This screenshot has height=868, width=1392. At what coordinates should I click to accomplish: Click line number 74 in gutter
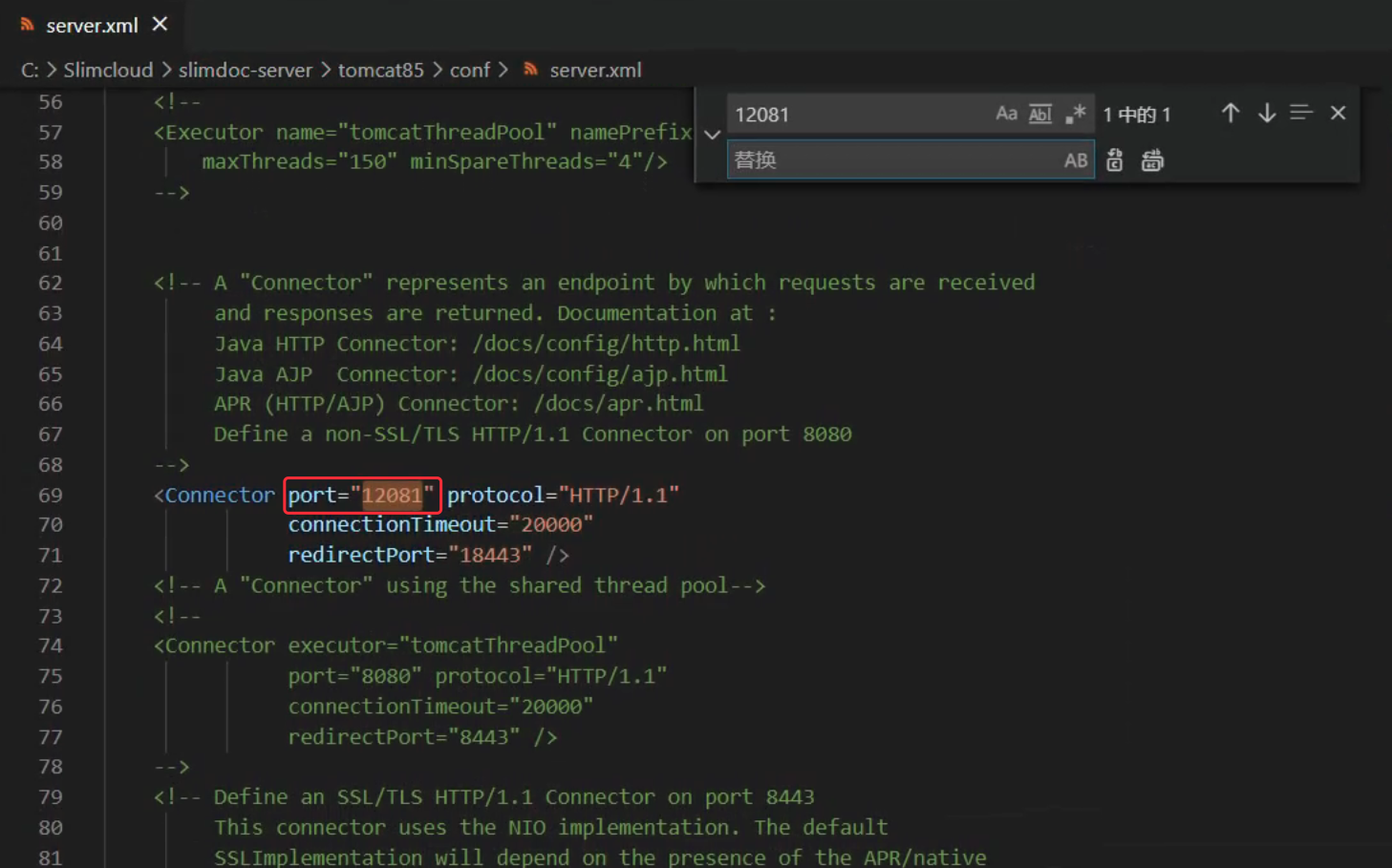(x=51, y=646)
